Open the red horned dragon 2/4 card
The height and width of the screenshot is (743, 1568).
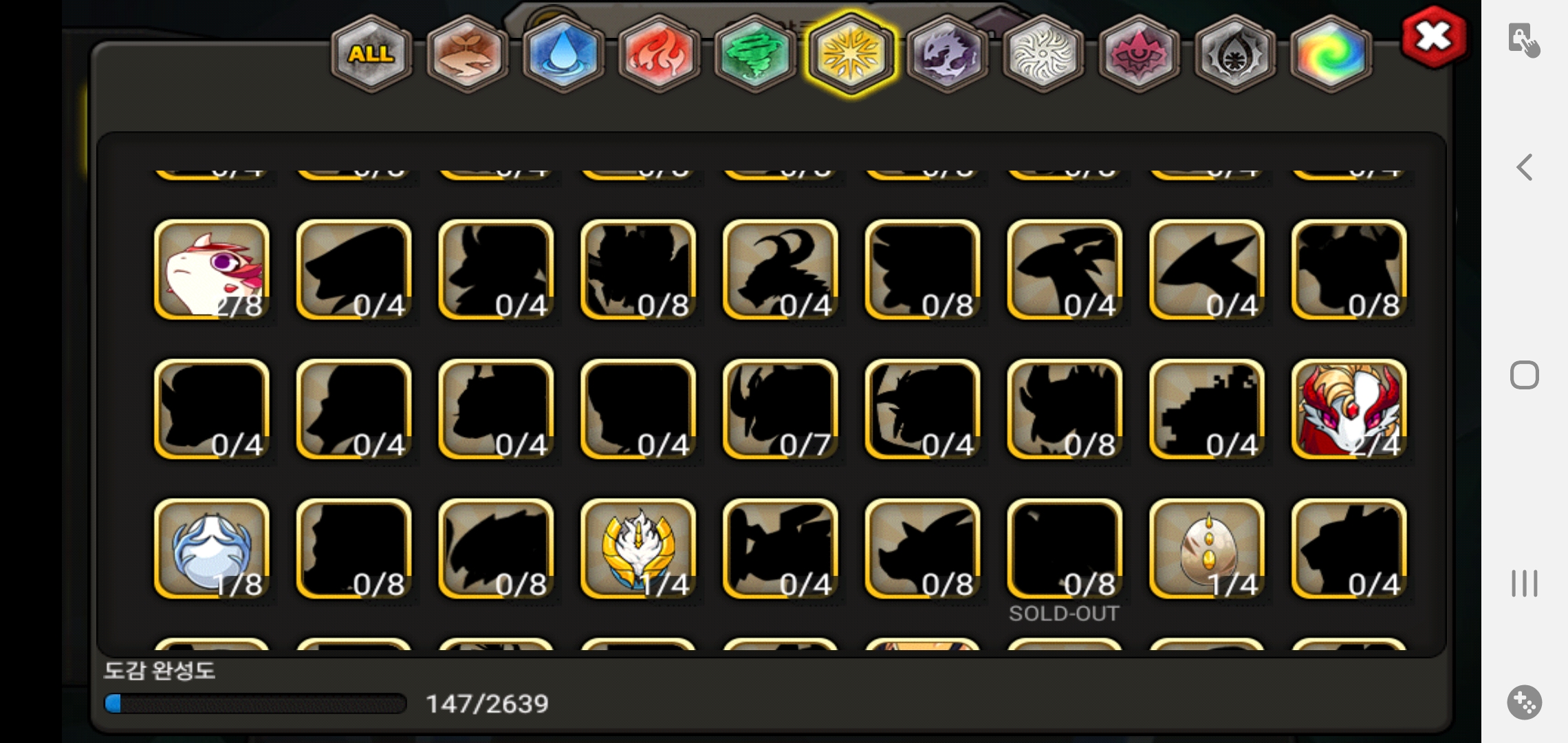(1349, 409)
